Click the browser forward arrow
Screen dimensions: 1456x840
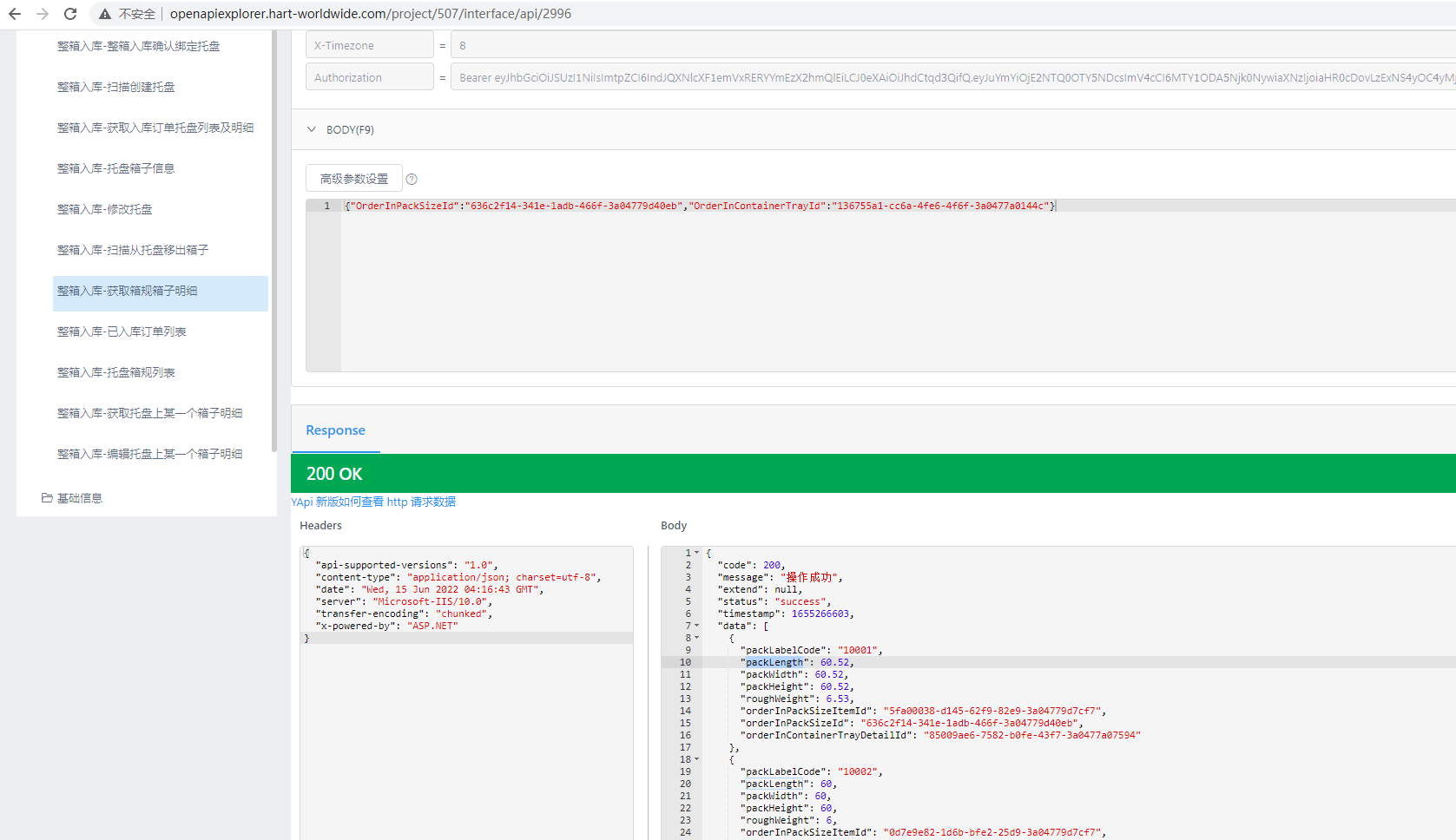click(x=43, y=14)
